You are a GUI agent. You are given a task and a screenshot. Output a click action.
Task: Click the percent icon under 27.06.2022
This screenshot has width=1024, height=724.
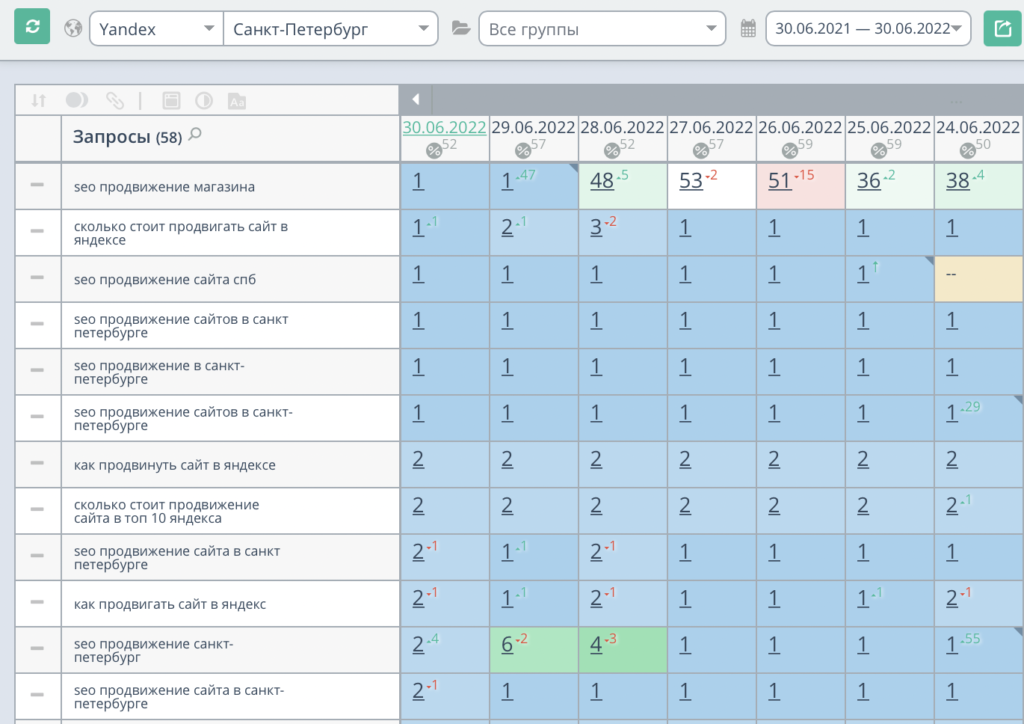click(x=700, y=151)
